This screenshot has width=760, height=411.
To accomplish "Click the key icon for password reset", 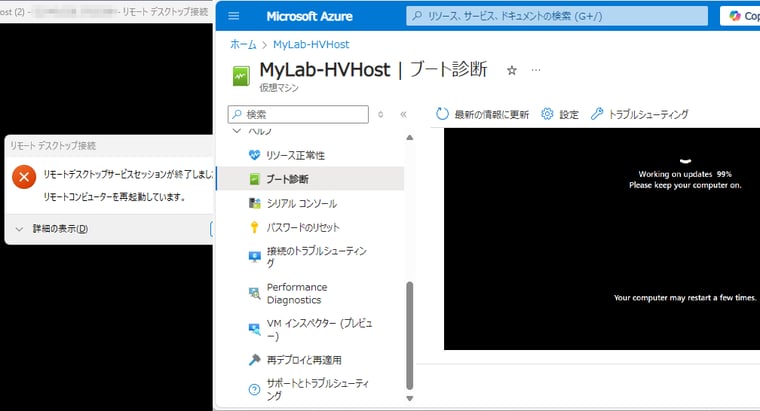I will [254, 227].
